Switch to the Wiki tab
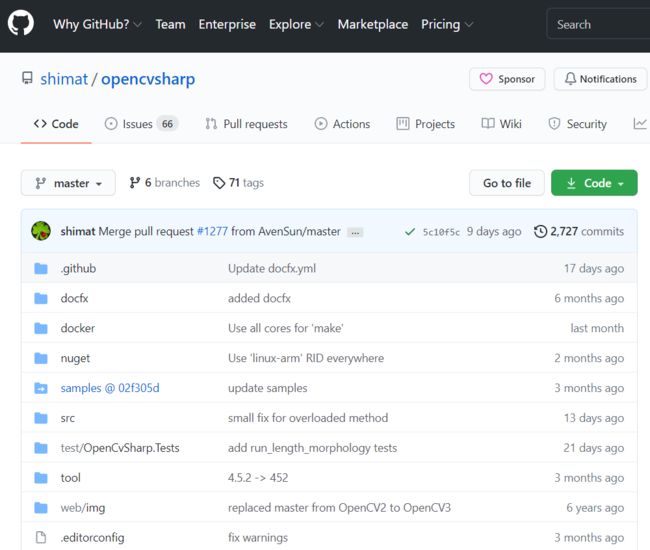The width and height of the screenshot is (650, 550). [x=501, y=124]
